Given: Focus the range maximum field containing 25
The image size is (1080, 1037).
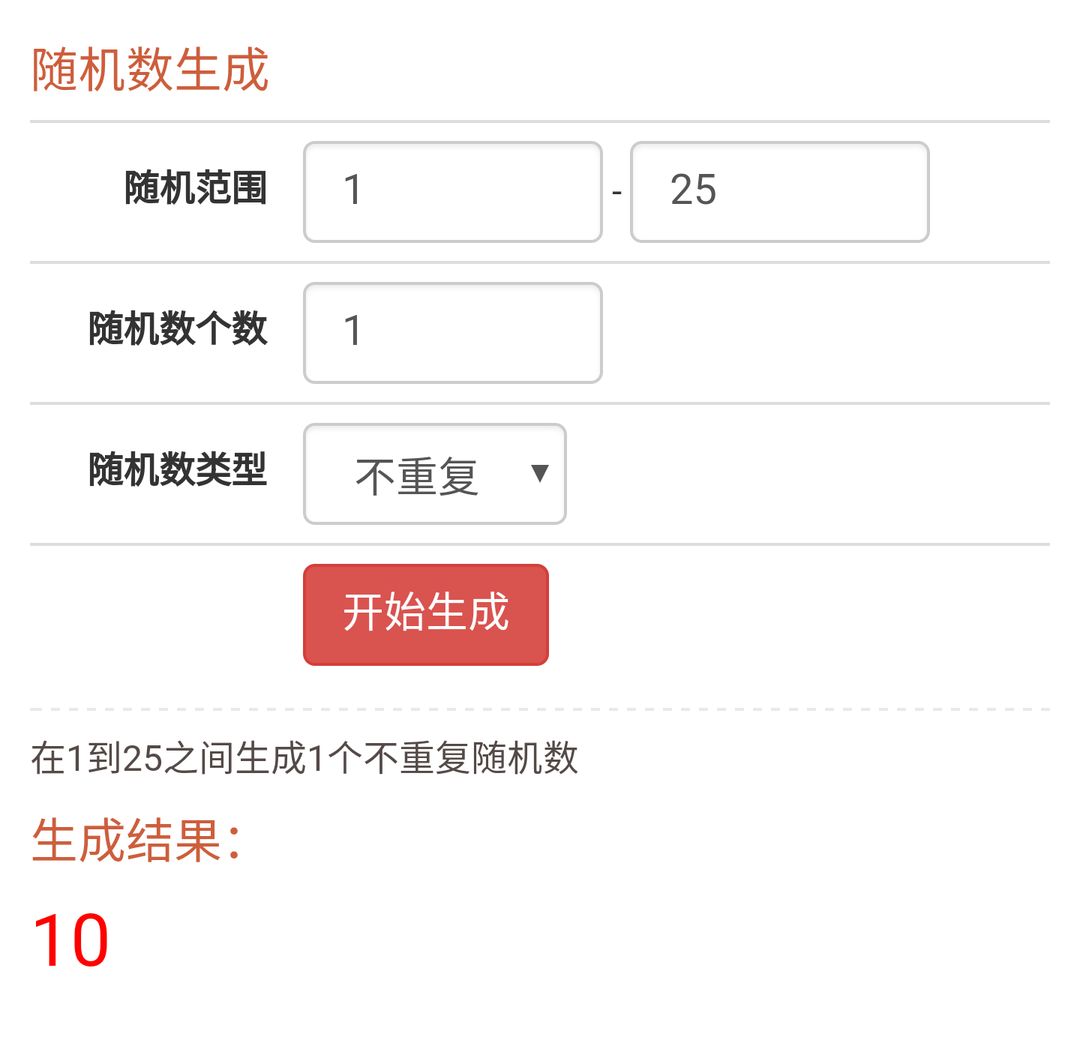Looking at the screenshot, I should click(780, 191).
